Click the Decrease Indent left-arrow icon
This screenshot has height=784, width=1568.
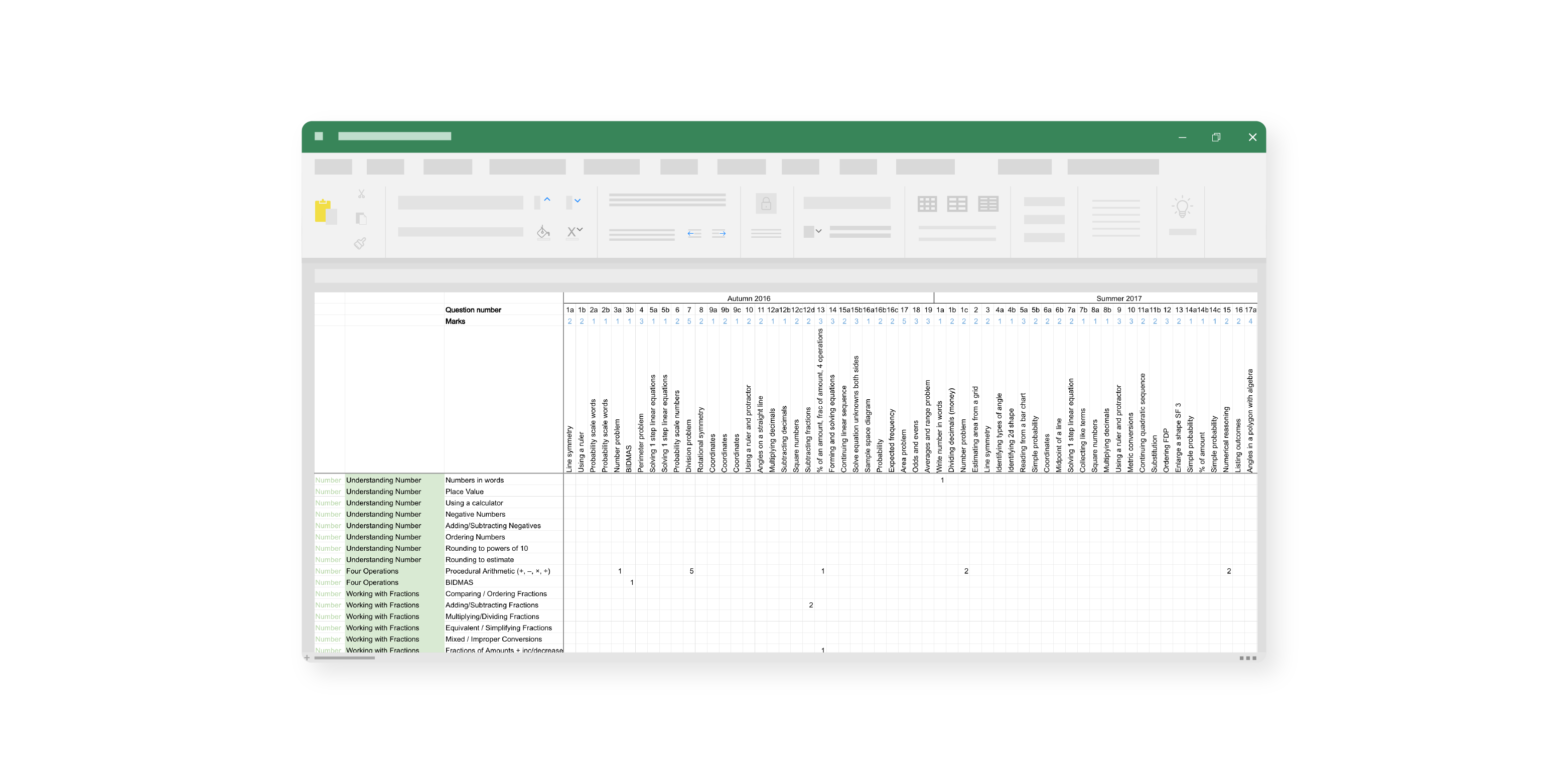coord(694,233)
